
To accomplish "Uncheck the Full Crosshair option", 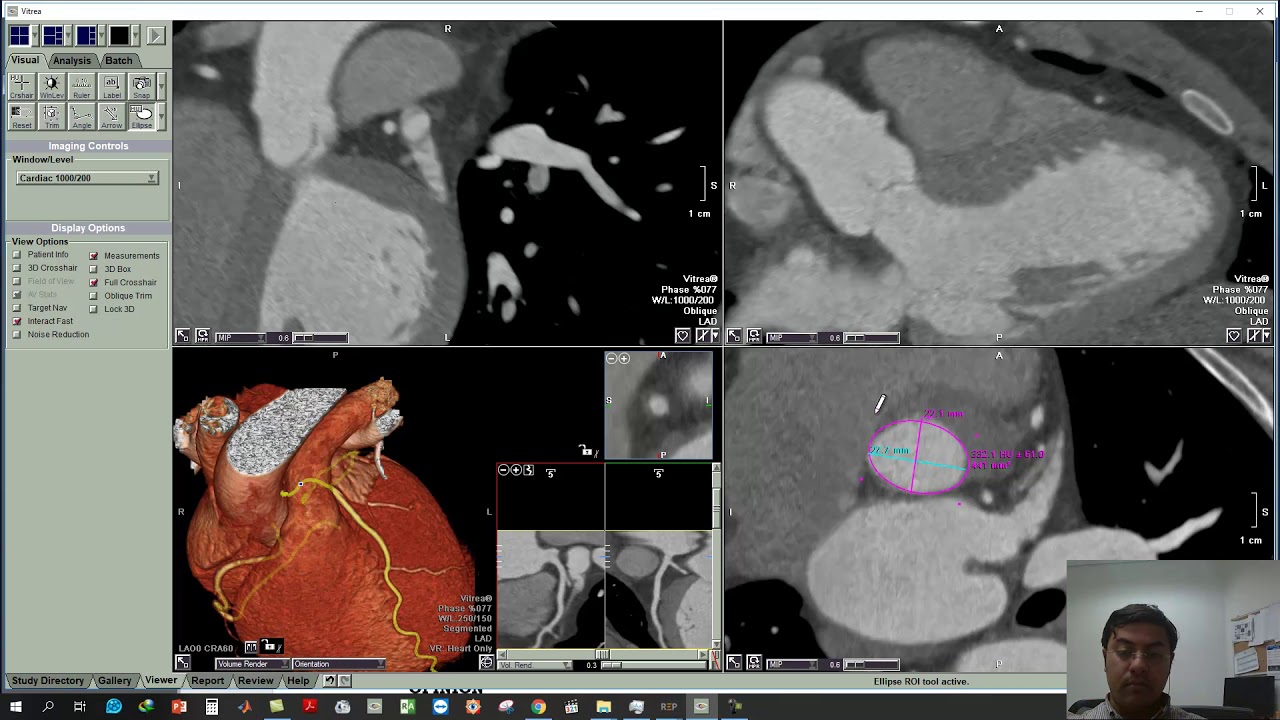I will point(93,282).
